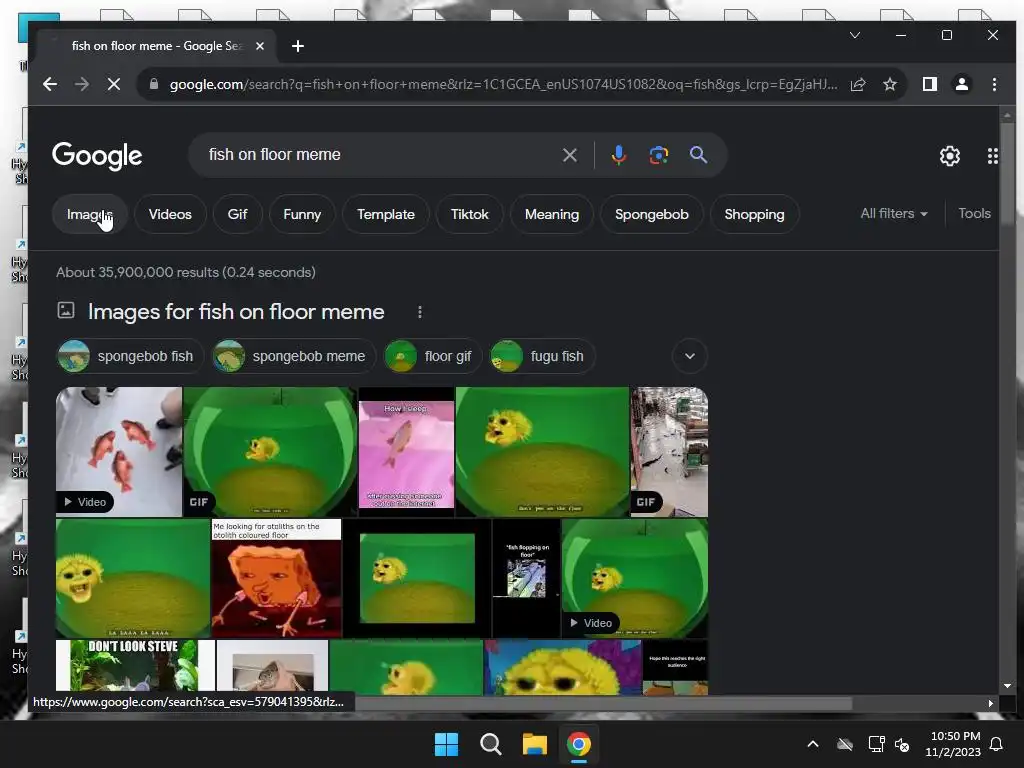Close the fish on floor meme tab
This screenshot has width=1024, height=768.
[x=260, y=46]
